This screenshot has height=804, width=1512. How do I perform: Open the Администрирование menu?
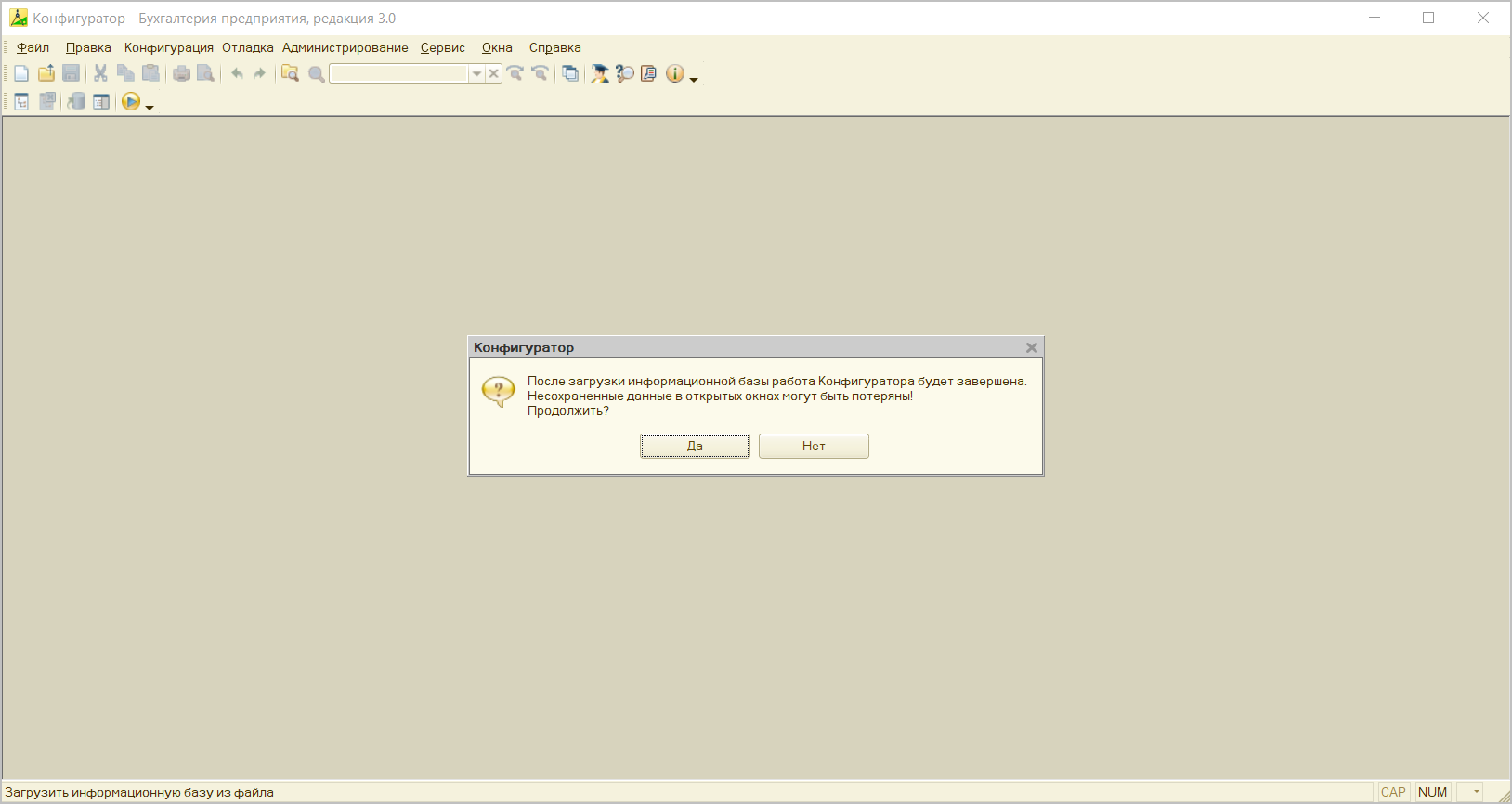coord(345,48)
